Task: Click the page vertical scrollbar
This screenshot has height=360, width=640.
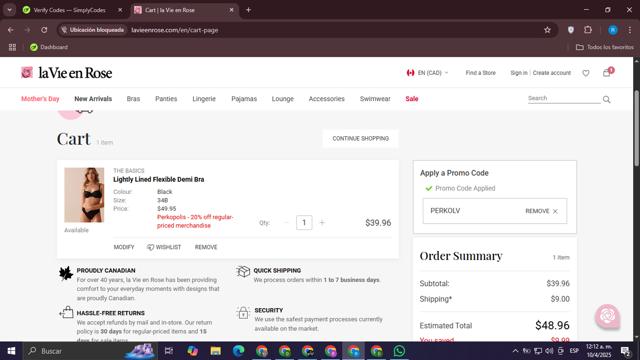Action: [636, 128]
